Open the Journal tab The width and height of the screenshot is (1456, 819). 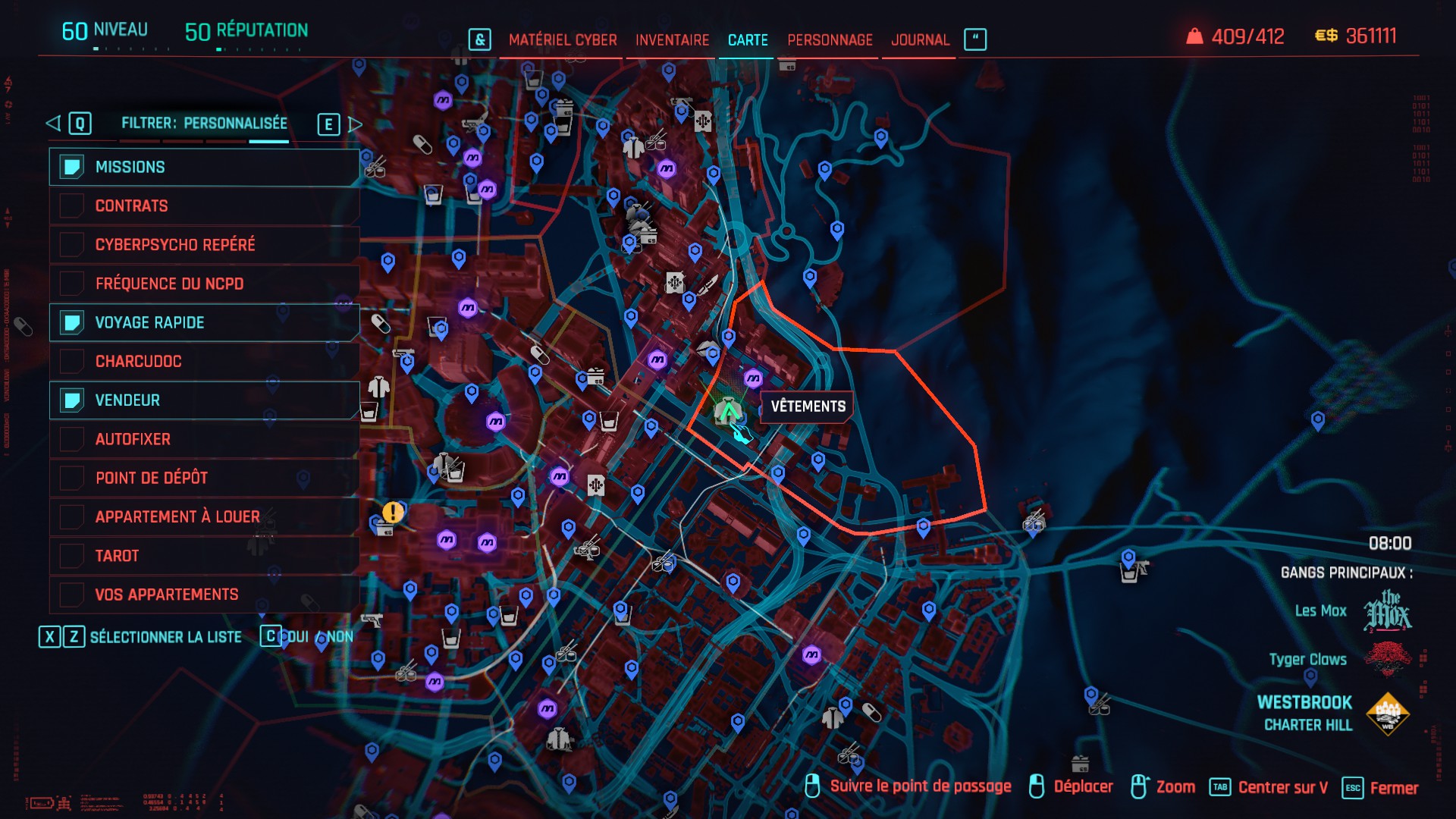tap(920, 40)
